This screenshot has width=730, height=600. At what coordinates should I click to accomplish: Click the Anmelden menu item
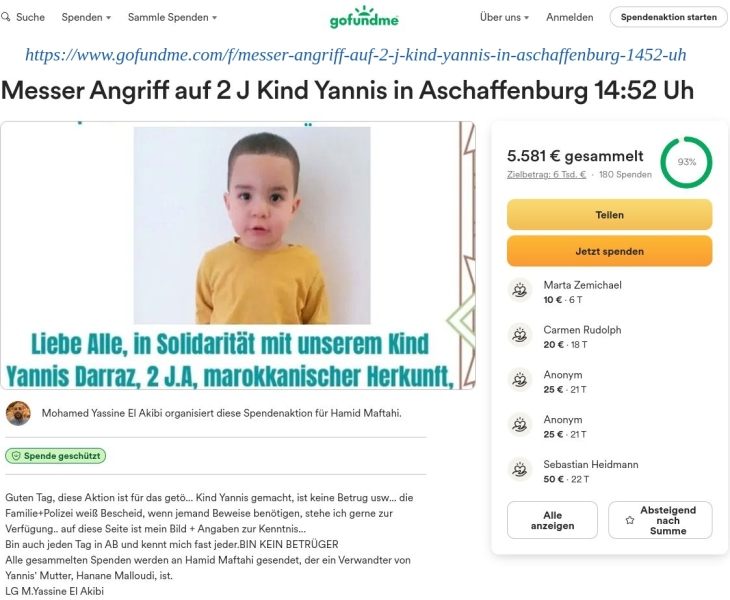pyautogui.click(x=569, y=17)
